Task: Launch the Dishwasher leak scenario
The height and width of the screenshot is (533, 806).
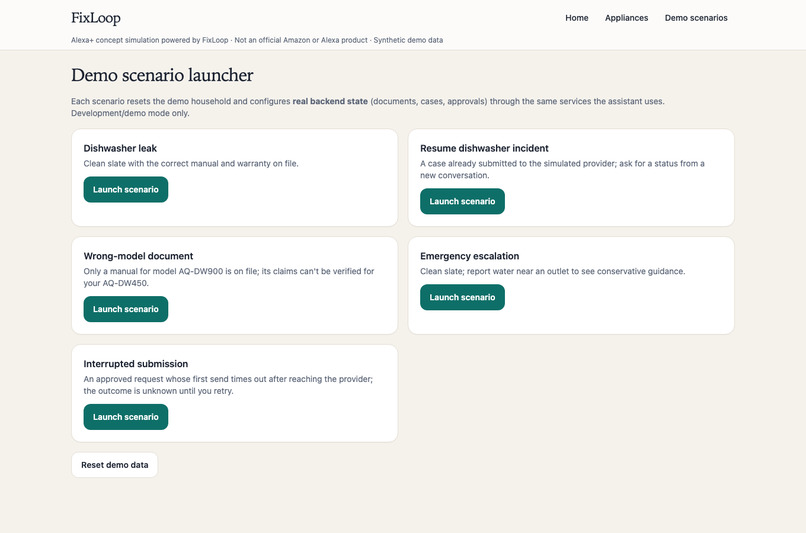Action: point(126,190)
